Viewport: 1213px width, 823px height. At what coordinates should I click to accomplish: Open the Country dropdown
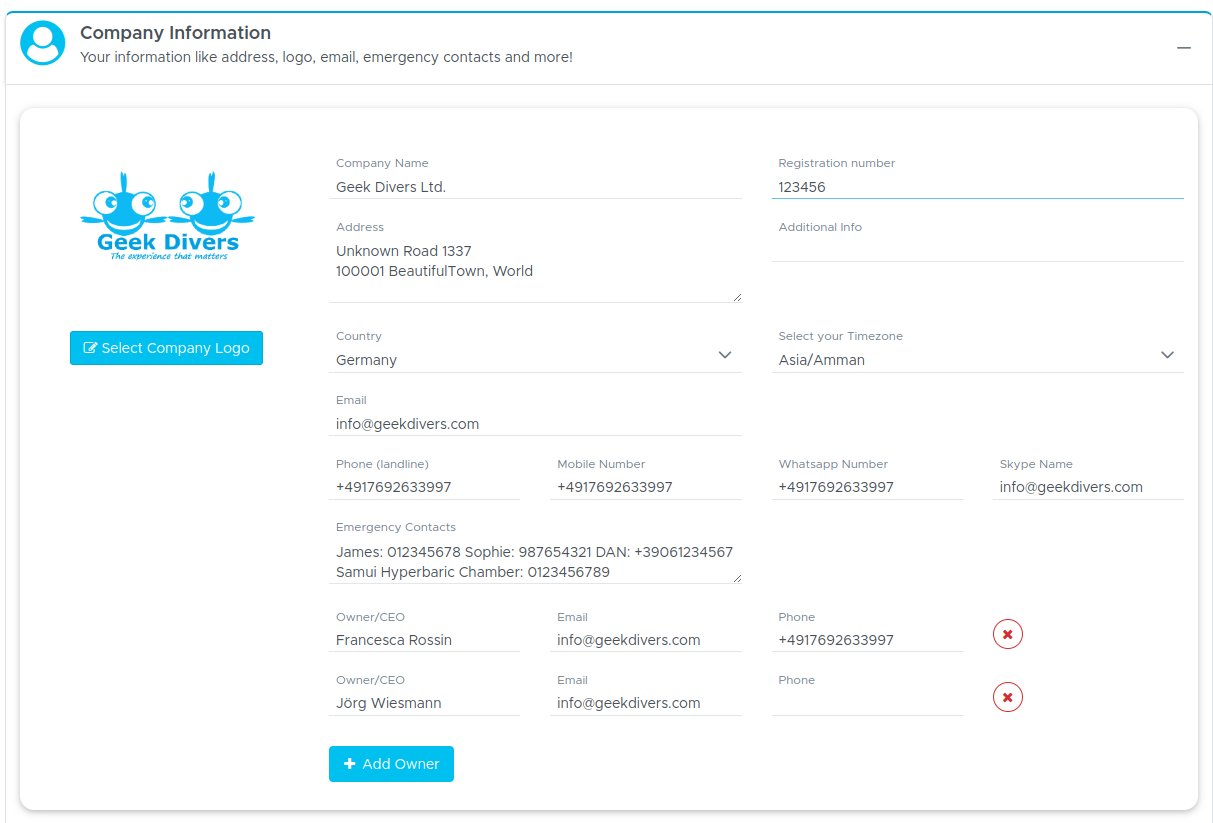tap(535, 360)
